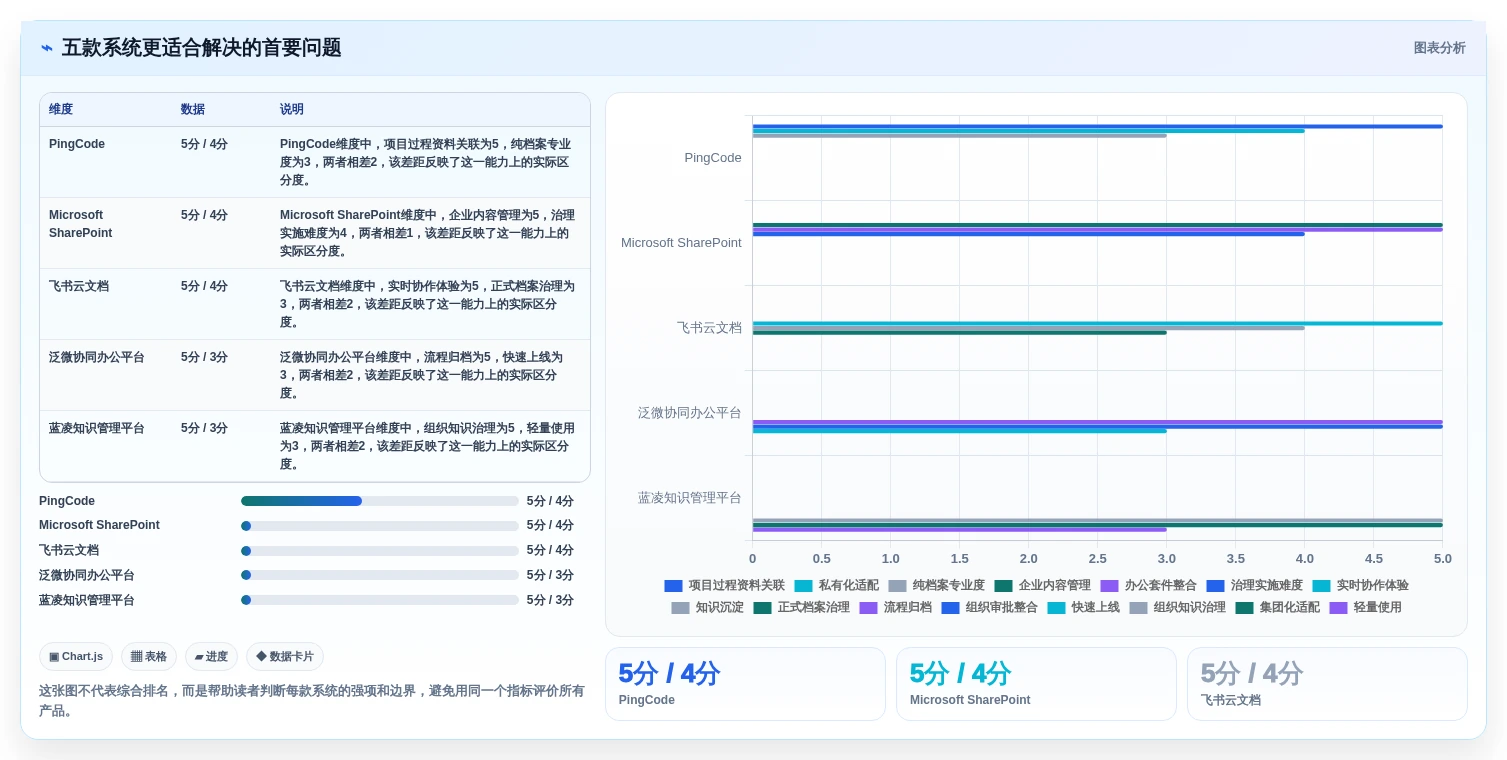This screenshot has width=1507, height=760.
Task: Click the description starting Microsoft SharePoint维度中
Action: [428, 233]
